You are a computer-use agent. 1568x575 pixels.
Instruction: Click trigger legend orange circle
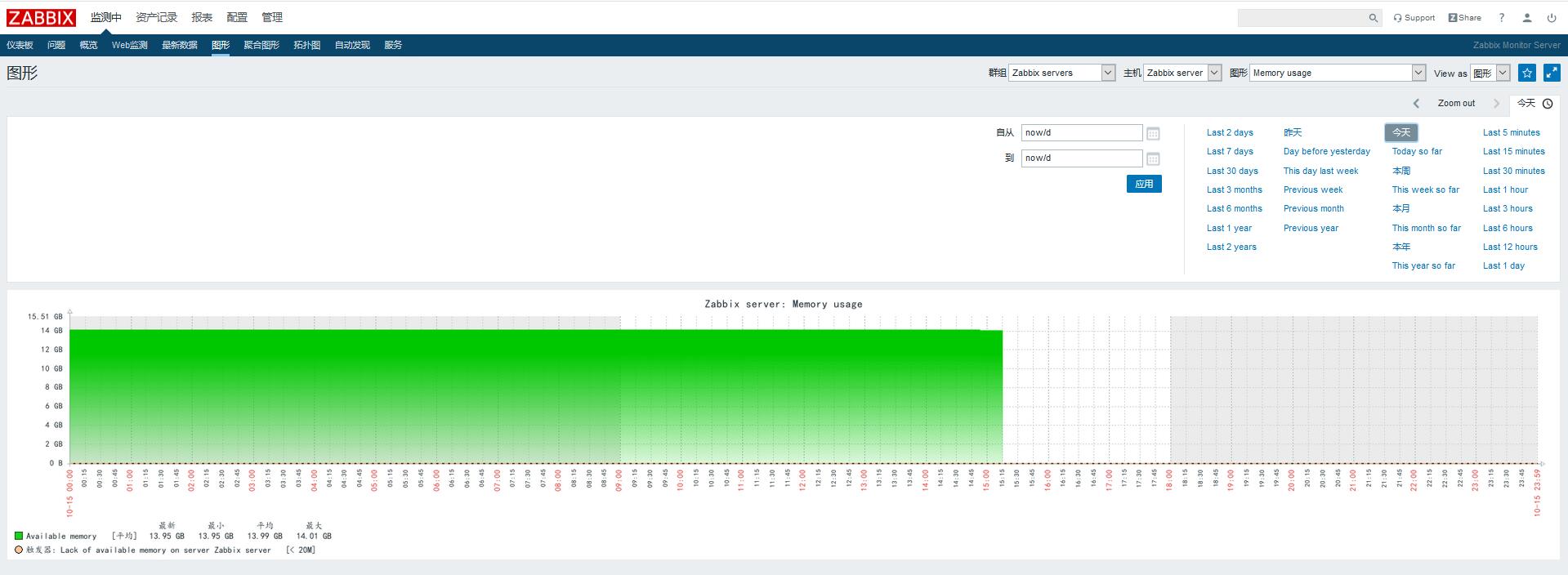click(x=18, y=550)
